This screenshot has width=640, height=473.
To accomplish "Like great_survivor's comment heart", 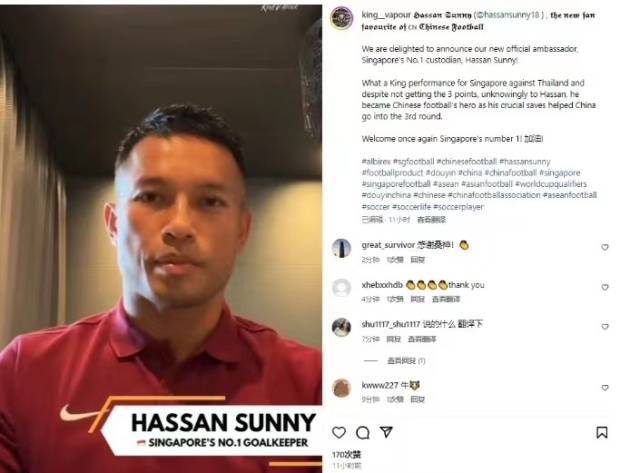I will point(605,247).
